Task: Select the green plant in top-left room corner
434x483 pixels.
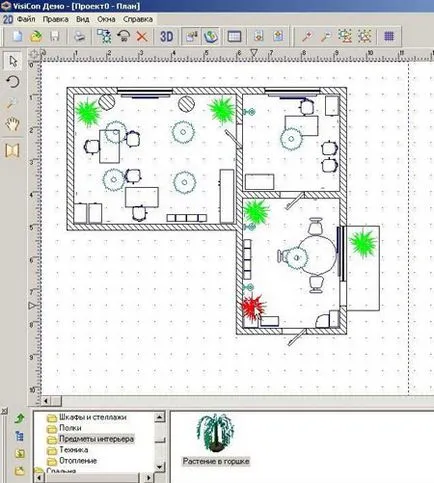Action: [88, 112]
